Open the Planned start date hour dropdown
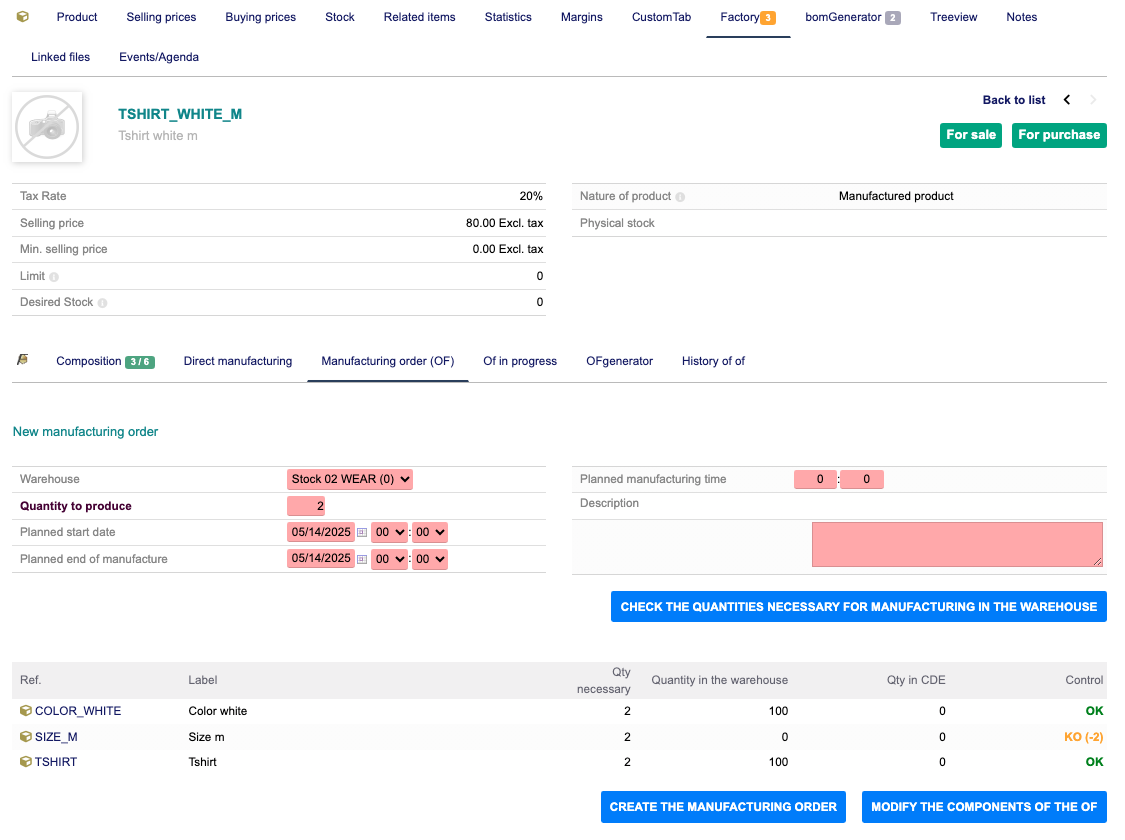The width and height of the screenshot is (1125, 840). [x=389, y=533]
